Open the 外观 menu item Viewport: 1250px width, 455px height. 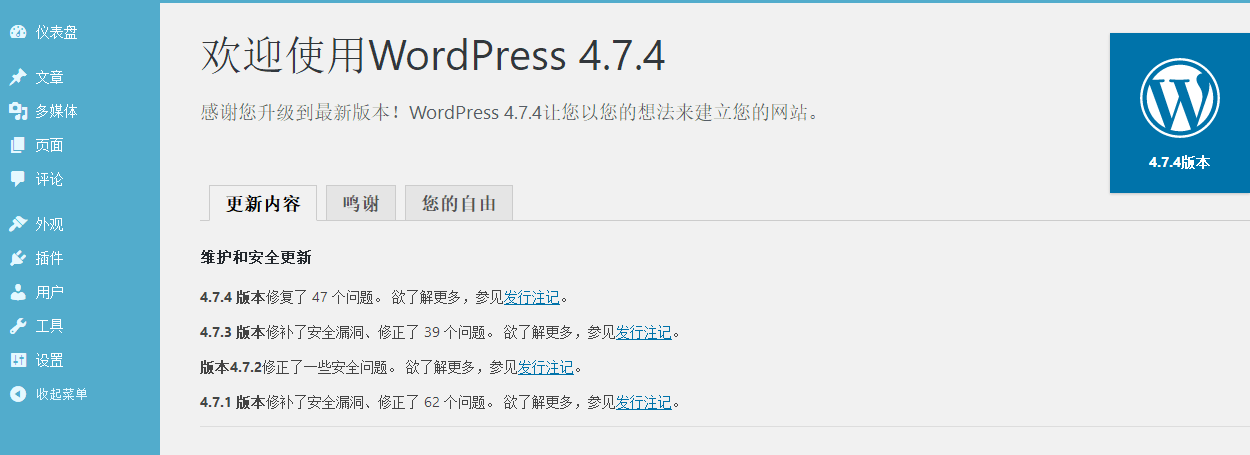pos(80,224)
